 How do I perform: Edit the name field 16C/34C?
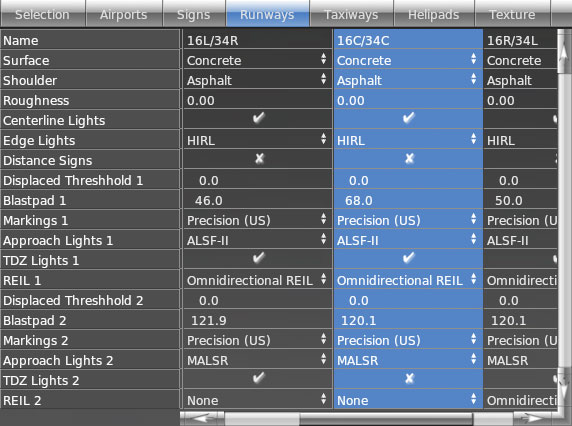(408, 40)
